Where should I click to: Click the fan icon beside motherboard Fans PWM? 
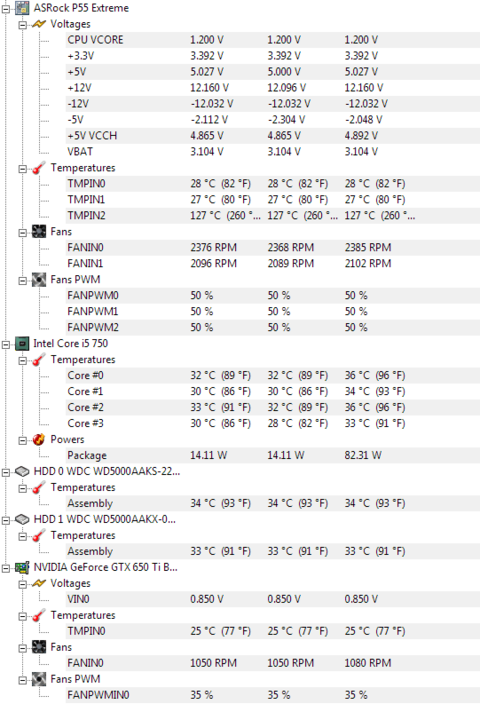[x=39, y=280]
